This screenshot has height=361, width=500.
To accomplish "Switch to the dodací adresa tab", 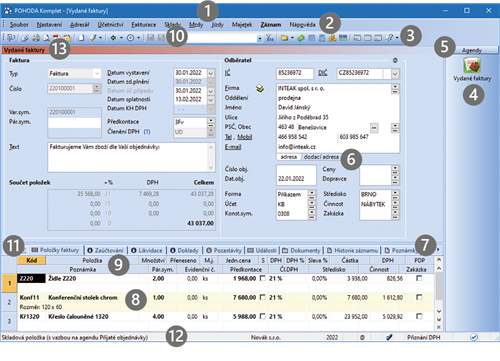I will 321,157.
